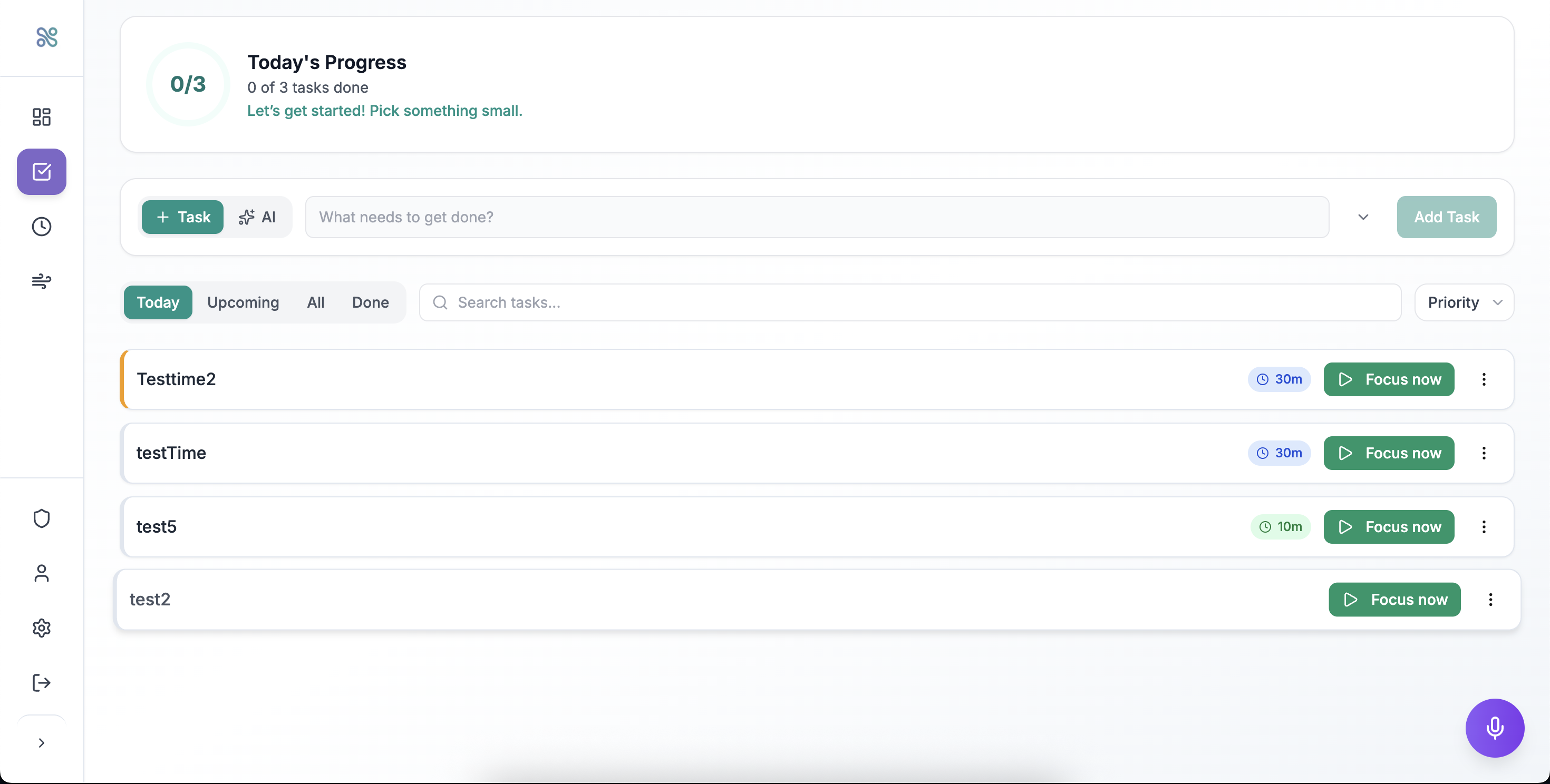This screenshot has width=1550, height=784.
Task: Click the Search tasks field
Action: point(602,302)
